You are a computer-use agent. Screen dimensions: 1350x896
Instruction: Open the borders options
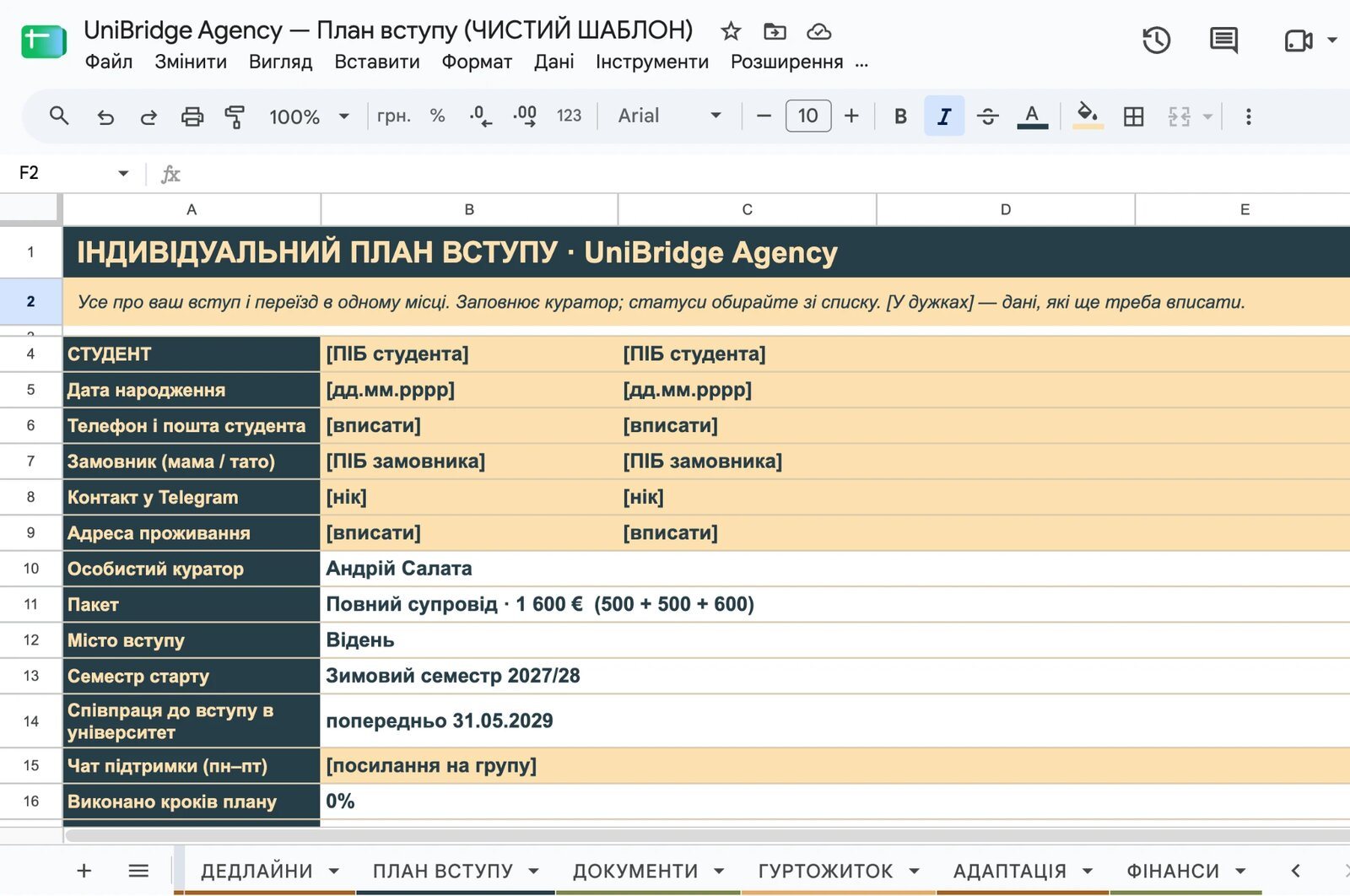point(1134,116)
